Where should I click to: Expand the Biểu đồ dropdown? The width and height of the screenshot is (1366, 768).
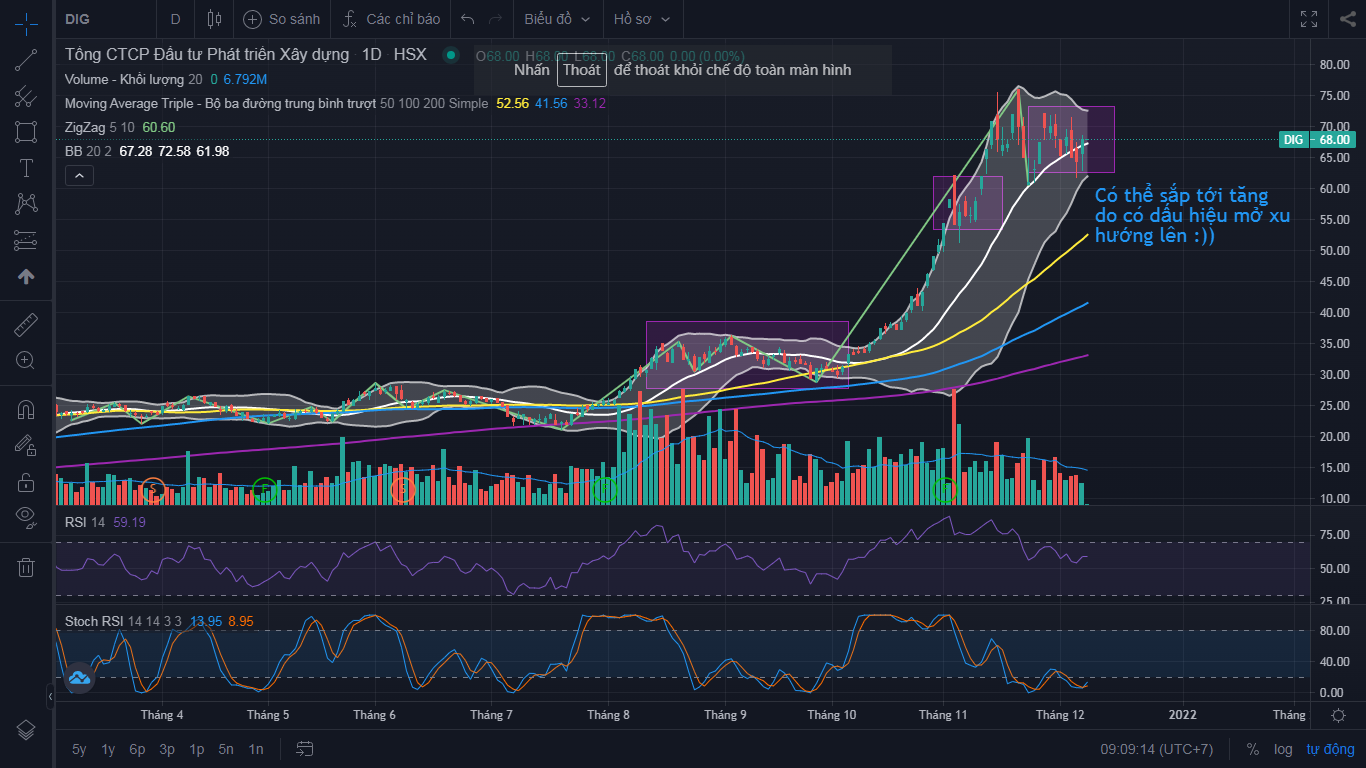557,19
